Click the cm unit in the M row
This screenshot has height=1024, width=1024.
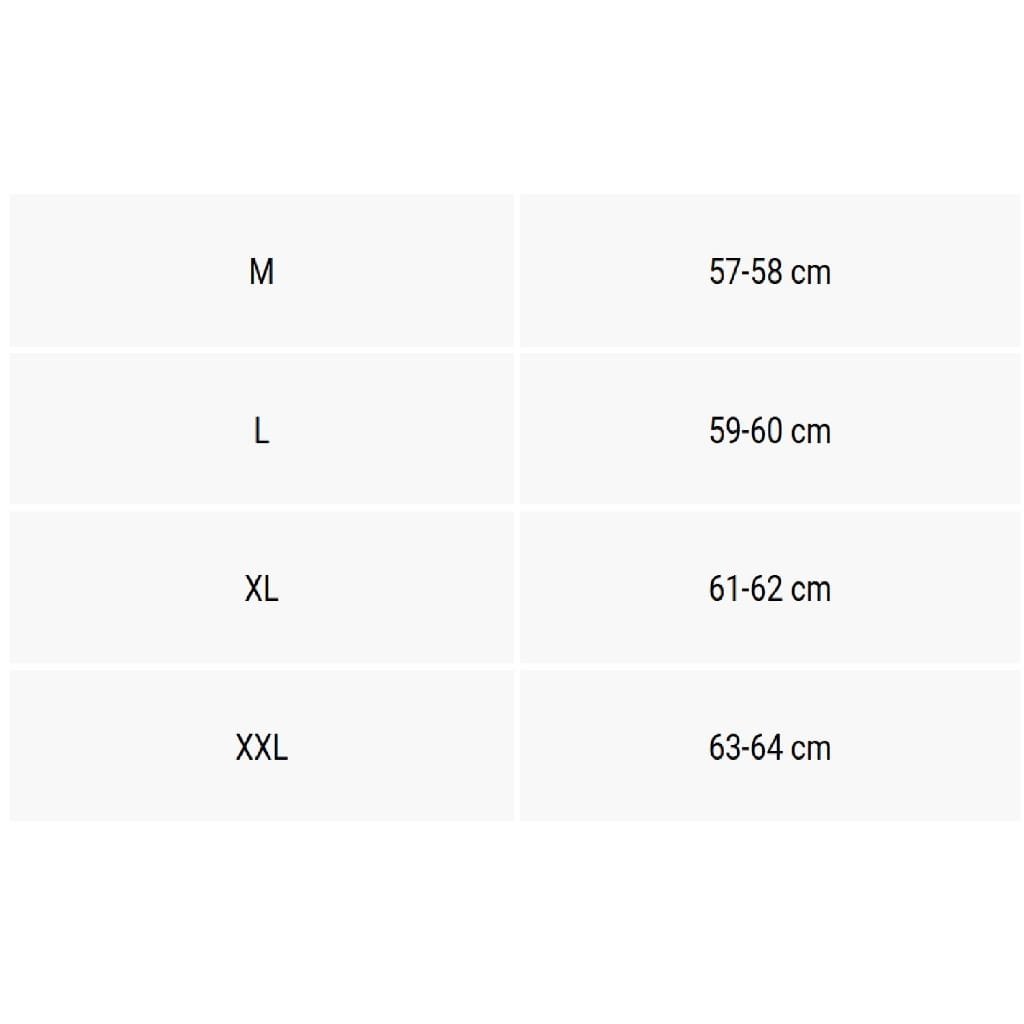[x=810, y=274]
